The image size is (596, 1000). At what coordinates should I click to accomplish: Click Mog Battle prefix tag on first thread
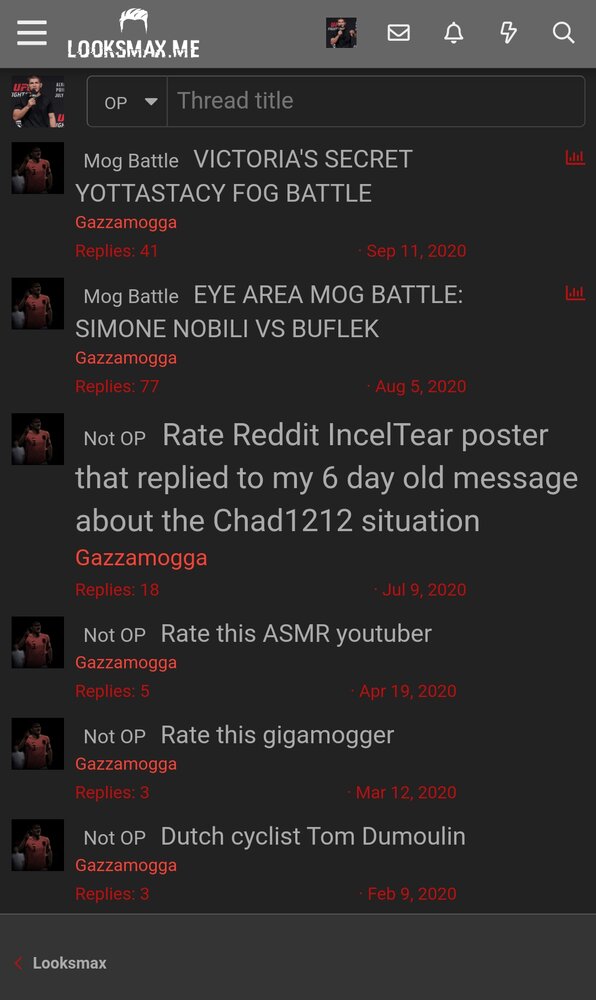click(131, 161)
